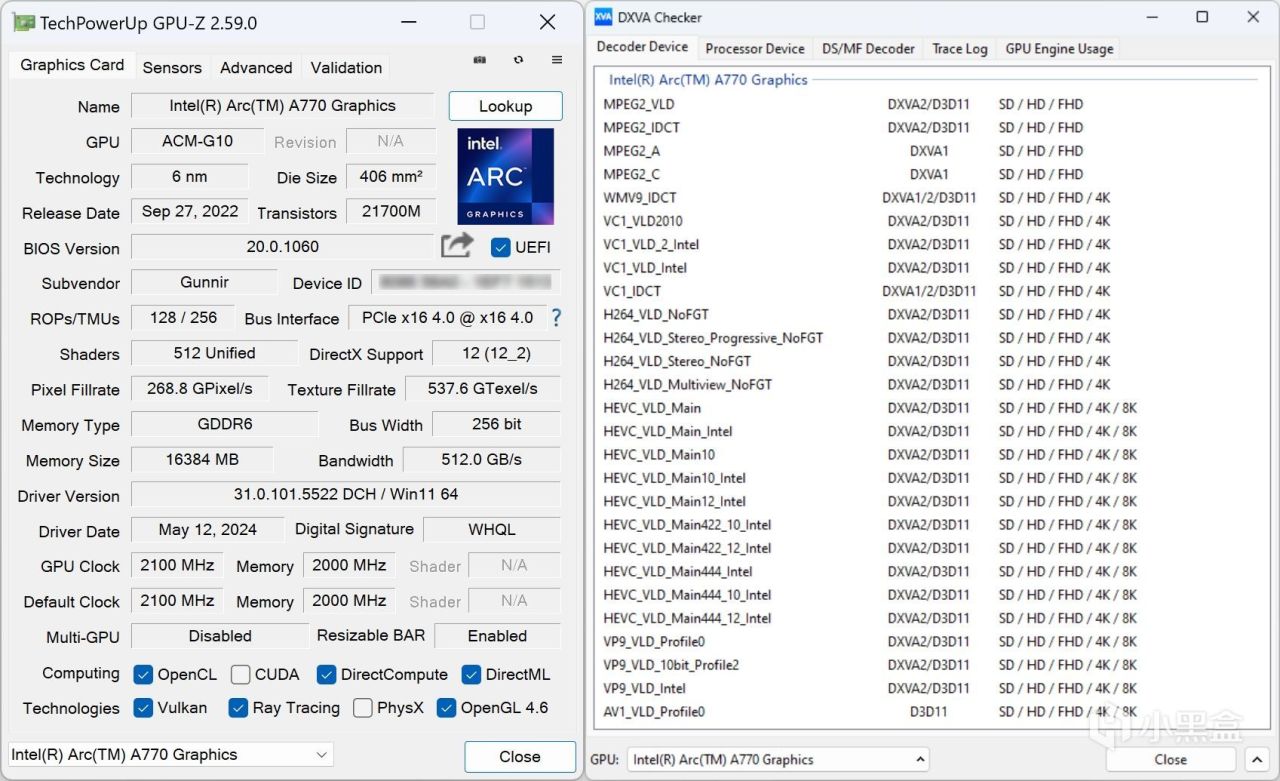Click the GPU-Z refresh icon

(x=518, y=60)
